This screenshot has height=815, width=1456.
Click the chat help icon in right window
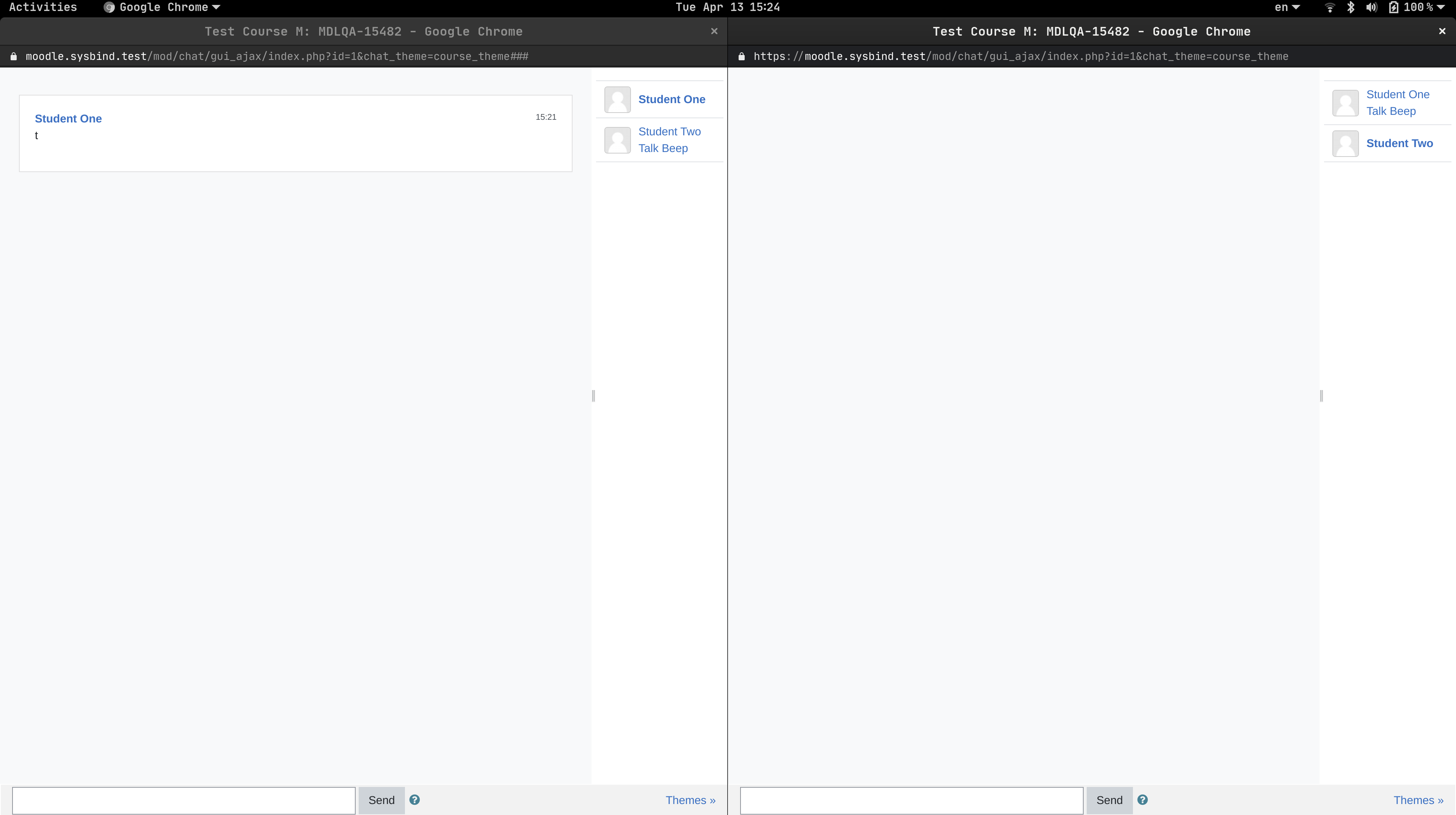point(1142,800)
